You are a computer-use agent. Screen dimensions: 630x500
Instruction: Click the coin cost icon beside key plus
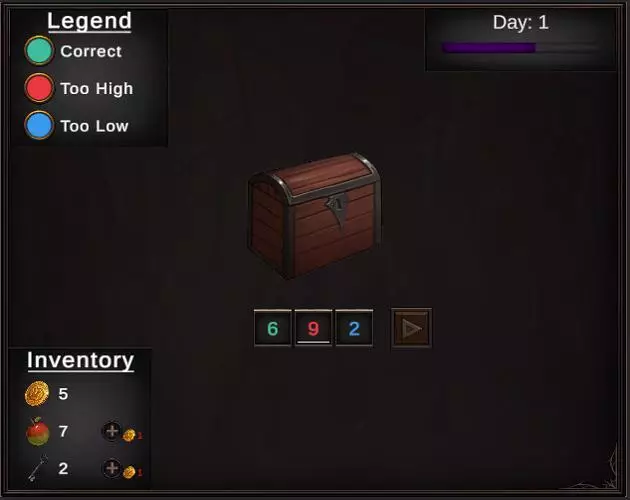tap(129, 472)
